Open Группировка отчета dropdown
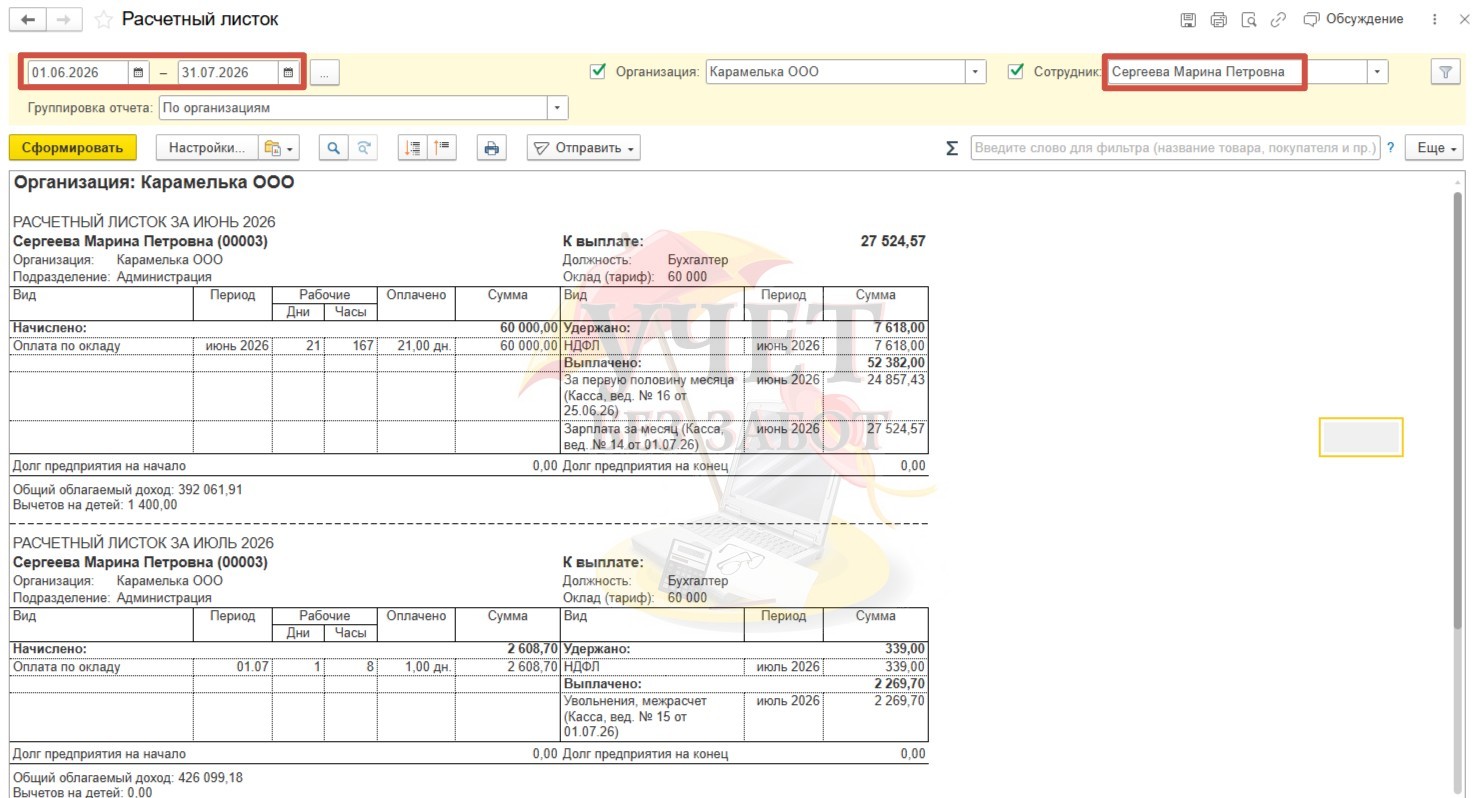The image size is (1478, 798). tap(558, 108)
